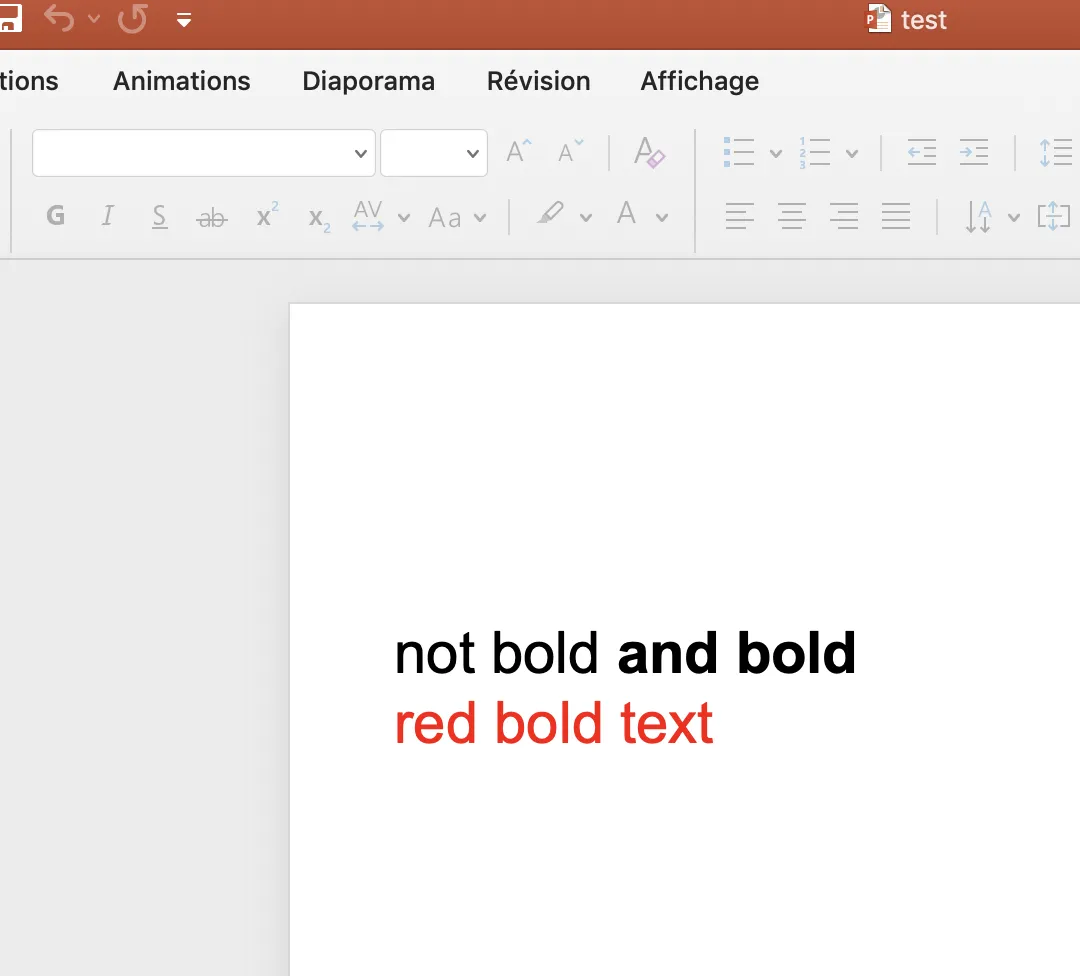1080x976 pixels.
Task: Open the font color dropdown arrow
Action: [x=662, y=217]
